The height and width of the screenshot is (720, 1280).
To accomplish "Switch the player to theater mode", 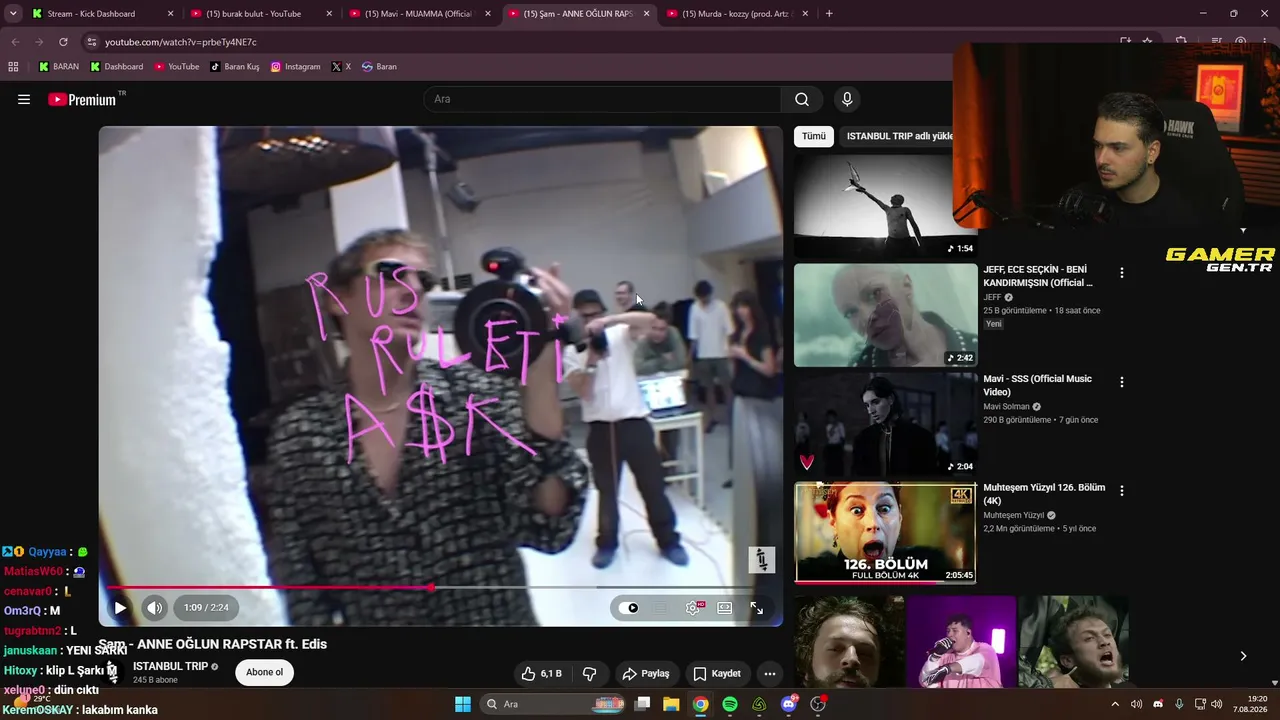I will click(x=725, y=607).
